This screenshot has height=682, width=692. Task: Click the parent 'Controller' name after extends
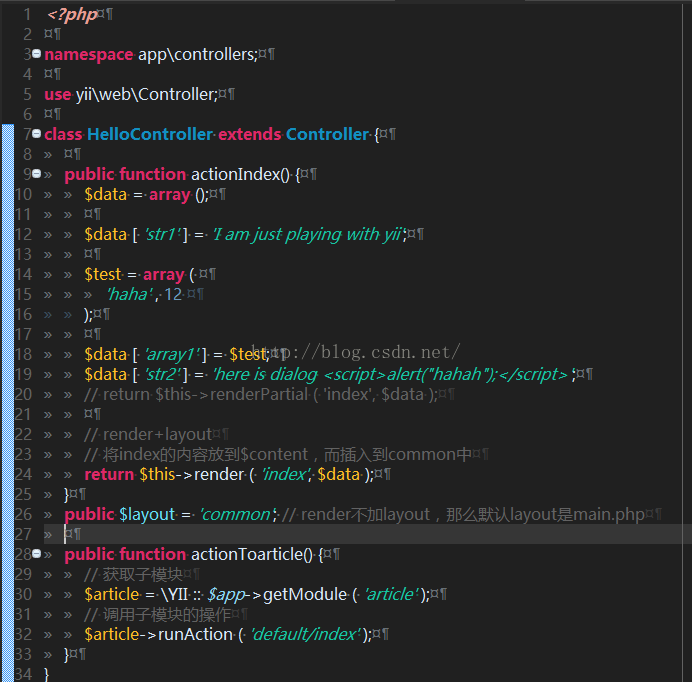point(327,134)
